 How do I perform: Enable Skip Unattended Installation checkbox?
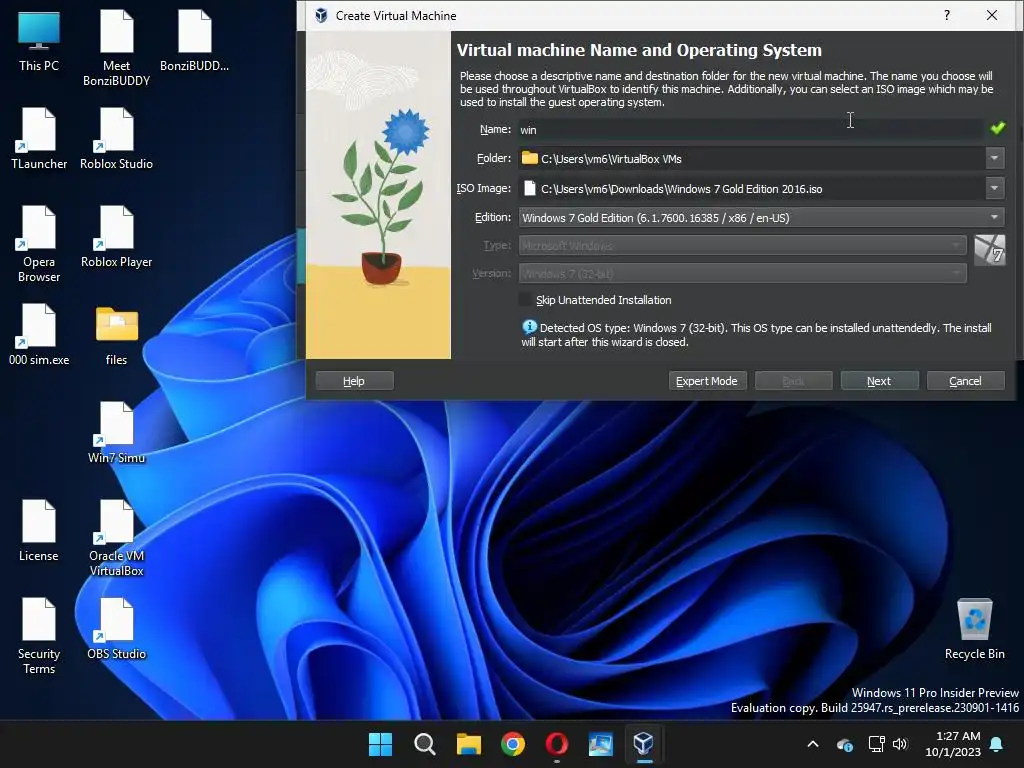(525, 300)
